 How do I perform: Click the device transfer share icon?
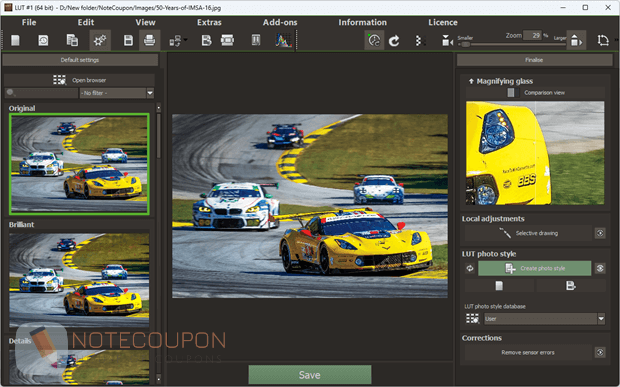click(x=175, y=41)
